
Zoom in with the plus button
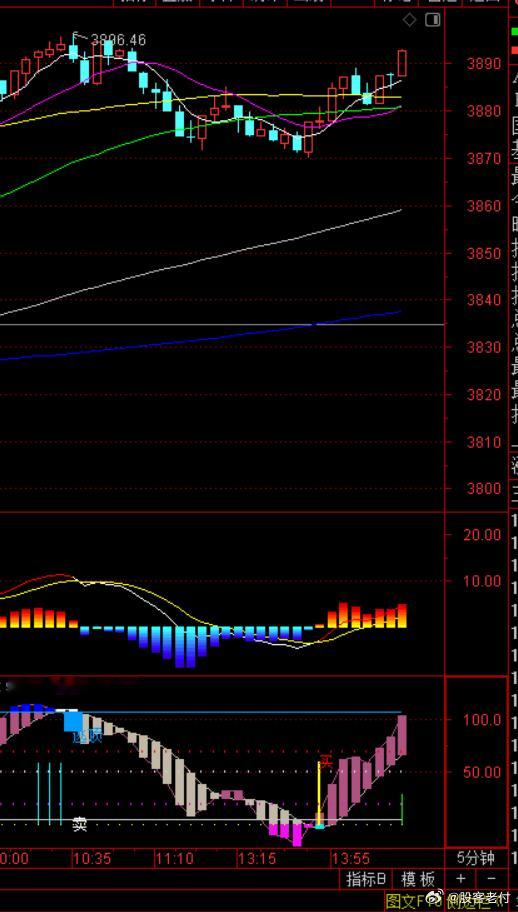point(460,878)
